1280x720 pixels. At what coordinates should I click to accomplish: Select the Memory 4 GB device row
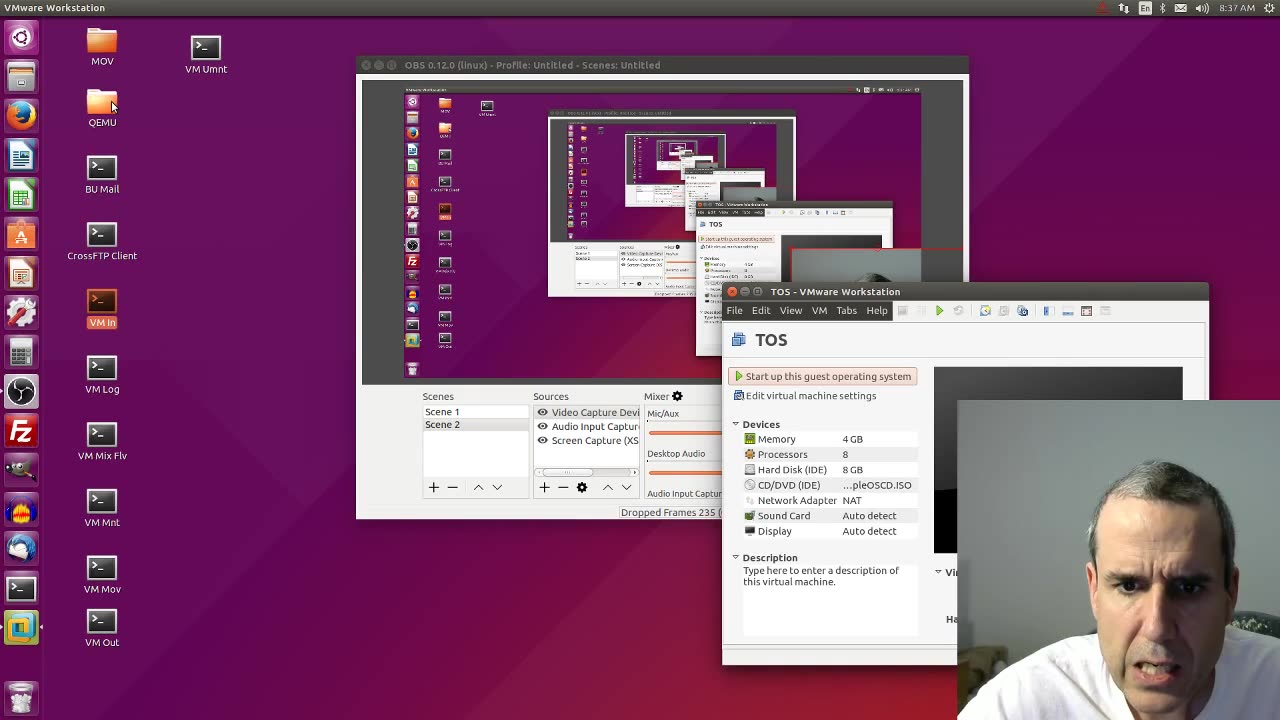[x=829, y=439]
